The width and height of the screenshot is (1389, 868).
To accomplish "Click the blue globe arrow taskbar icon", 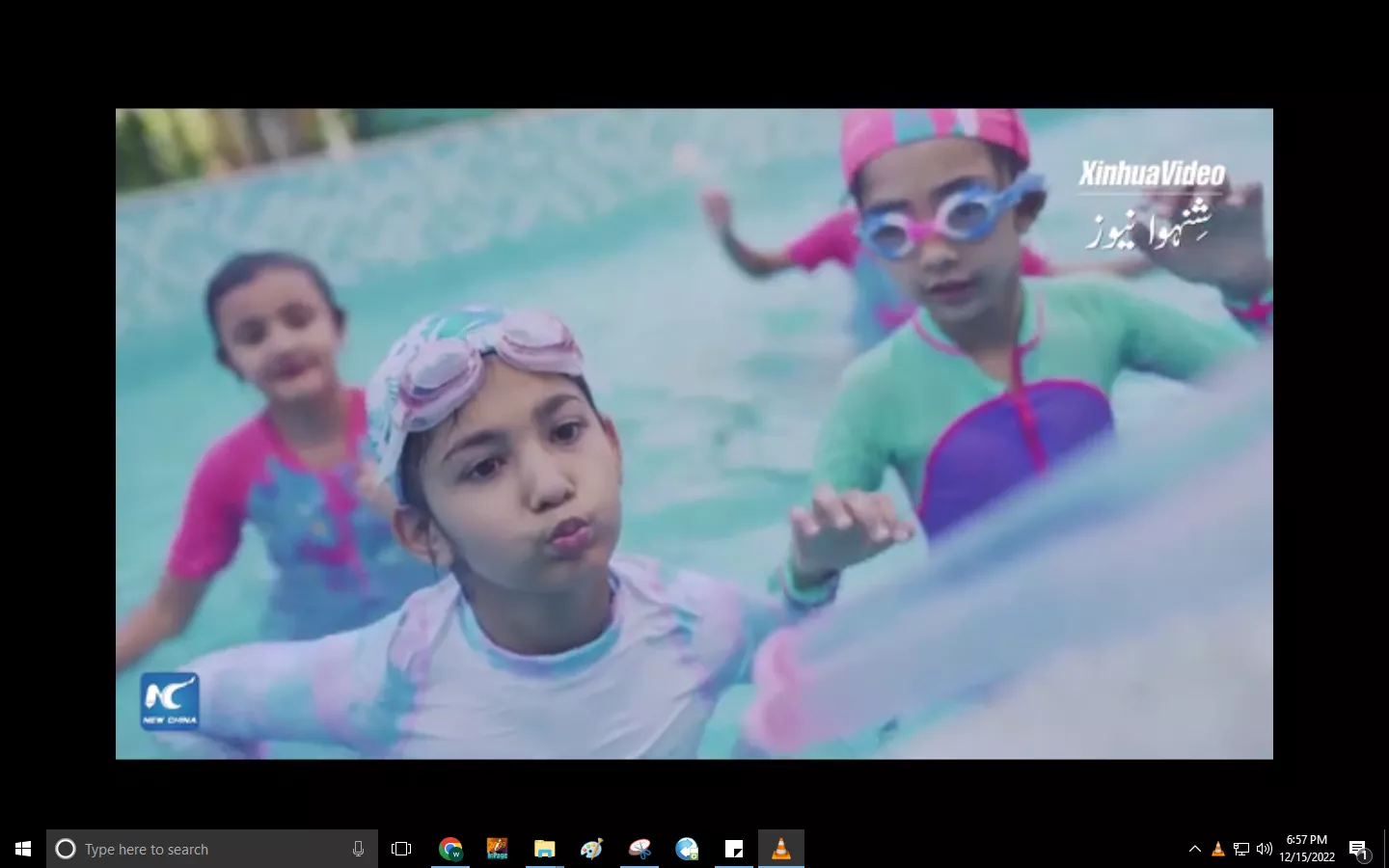I will pyautogui.click(x=687, y=849).
